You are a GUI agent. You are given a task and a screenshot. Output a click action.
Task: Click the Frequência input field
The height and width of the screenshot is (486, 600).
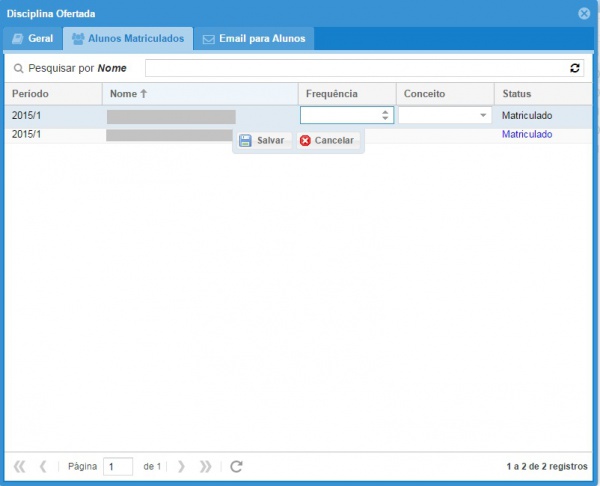(340, 115)
